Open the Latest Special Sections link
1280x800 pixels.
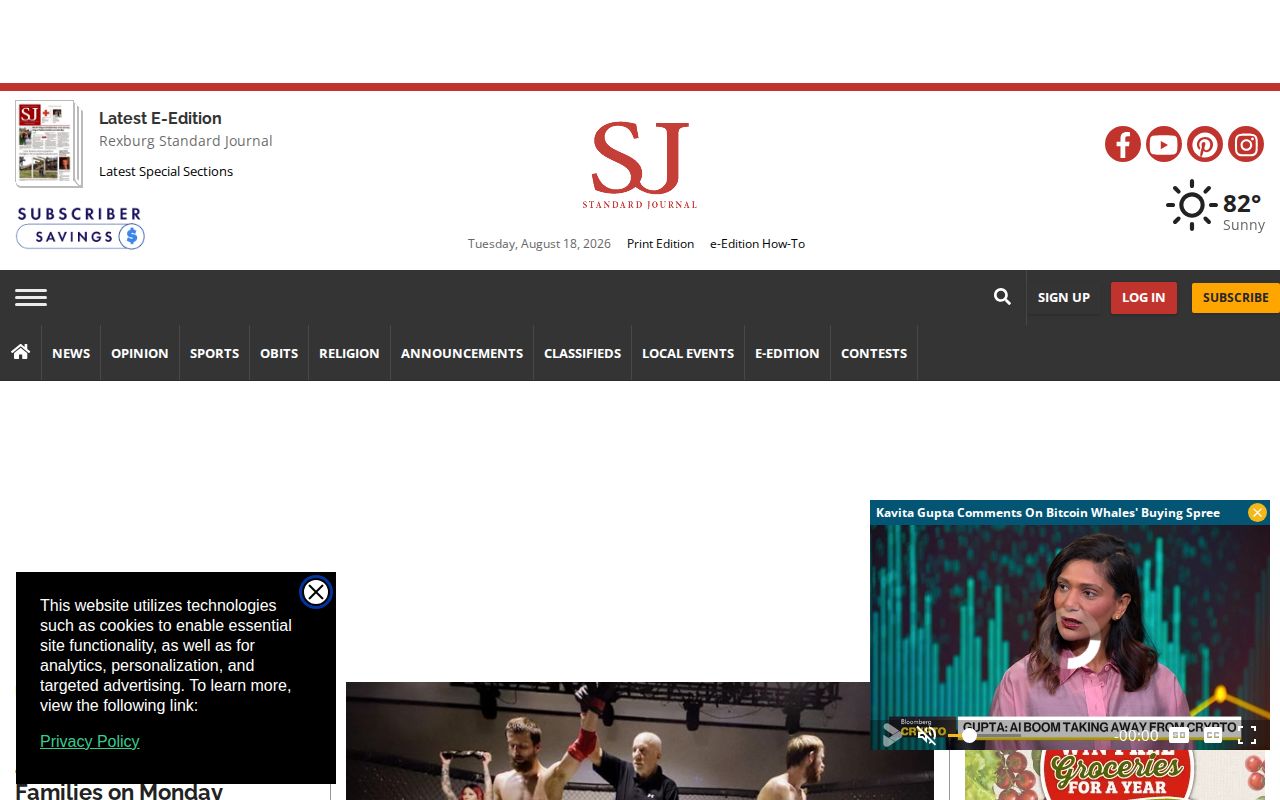pos(166,171)
